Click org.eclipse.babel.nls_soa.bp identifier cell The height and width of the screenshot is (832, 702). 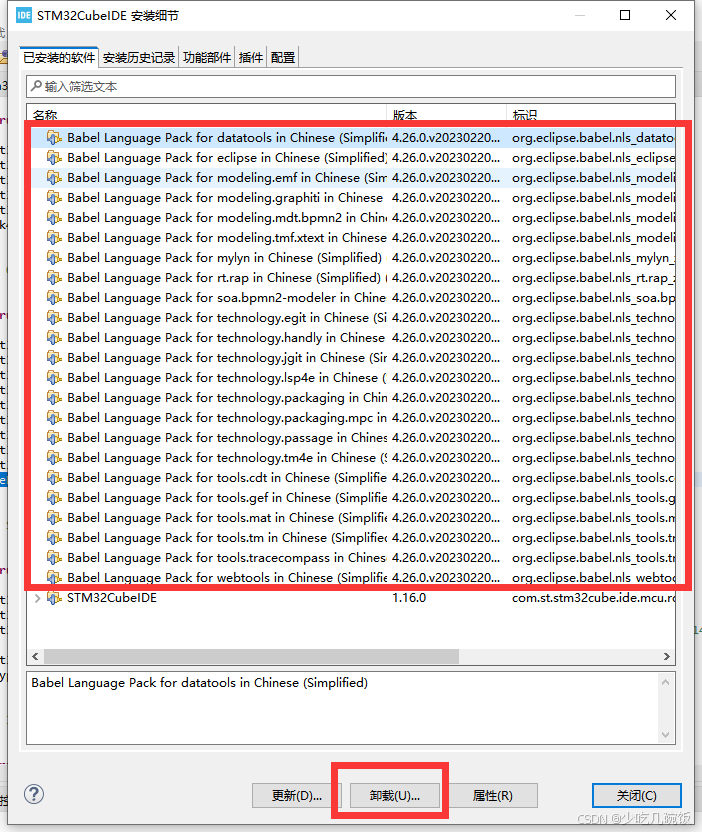[x=593, y=298]
